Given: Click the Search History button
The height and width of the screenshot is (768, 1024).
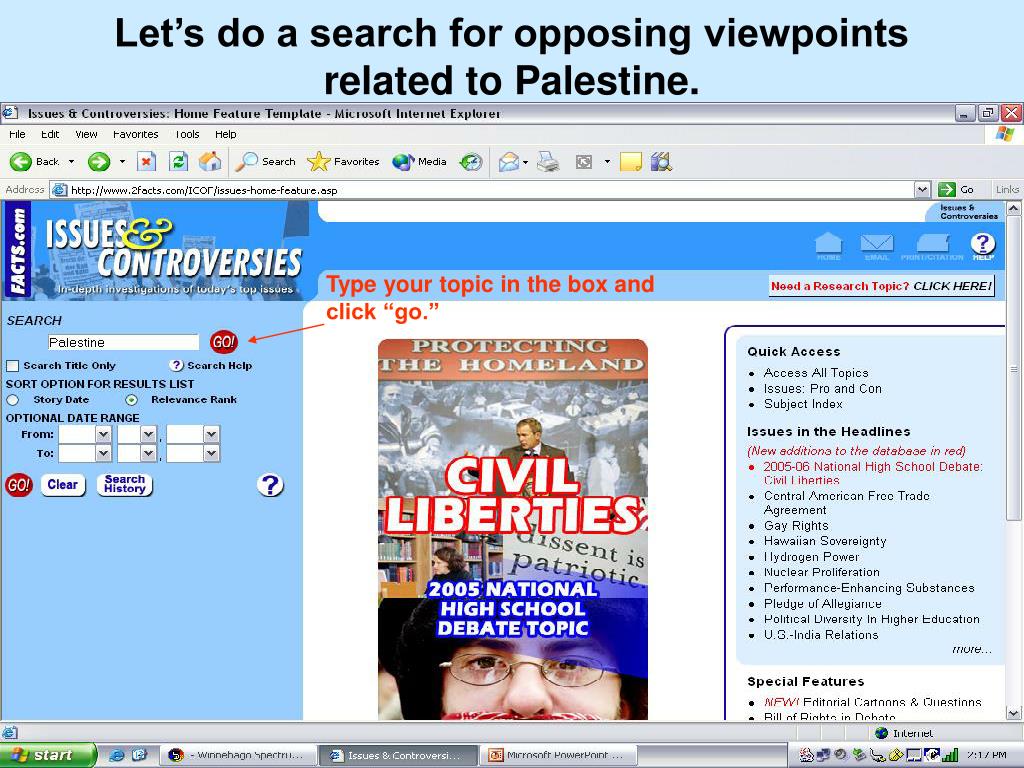Looking at the screenshot, I should click(x=125, y=485).
